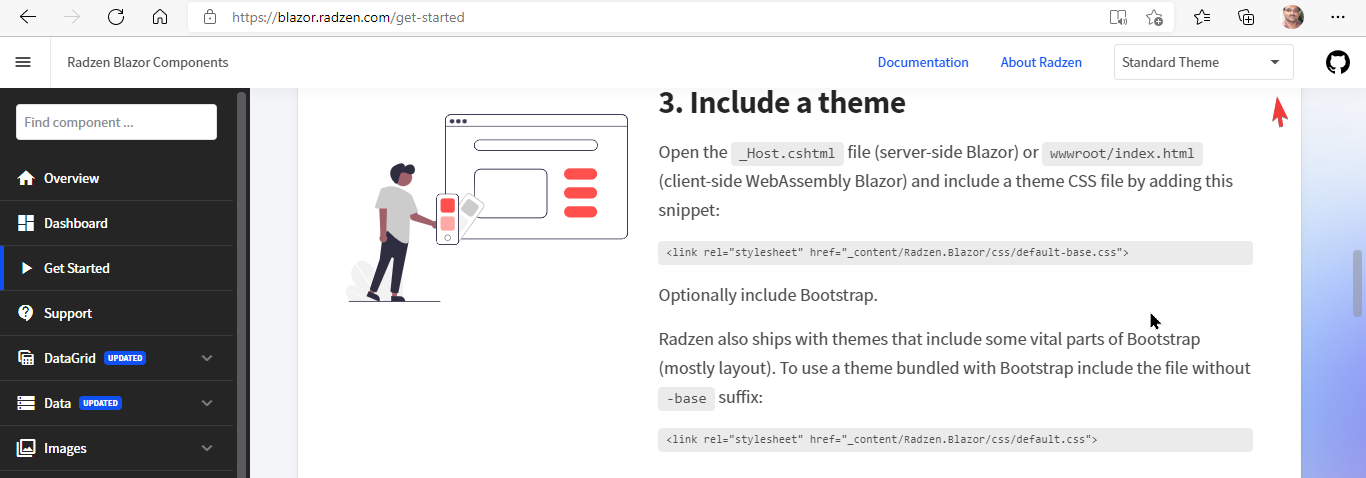Screen dimensions: 1366x478
Task: Click the _Host.cshtml inline code
Action: click(x=788, y=153)
